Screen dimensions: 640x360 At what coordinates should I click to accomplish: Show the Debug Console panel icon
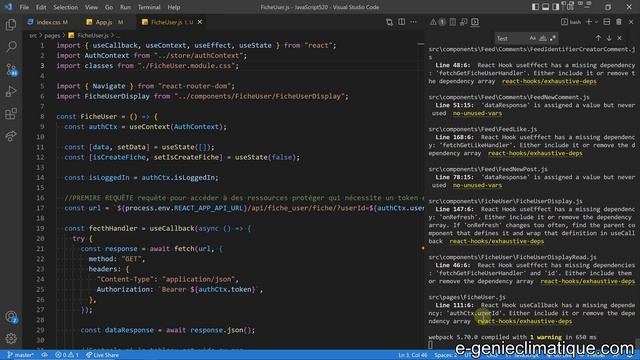tap(464, 22)
